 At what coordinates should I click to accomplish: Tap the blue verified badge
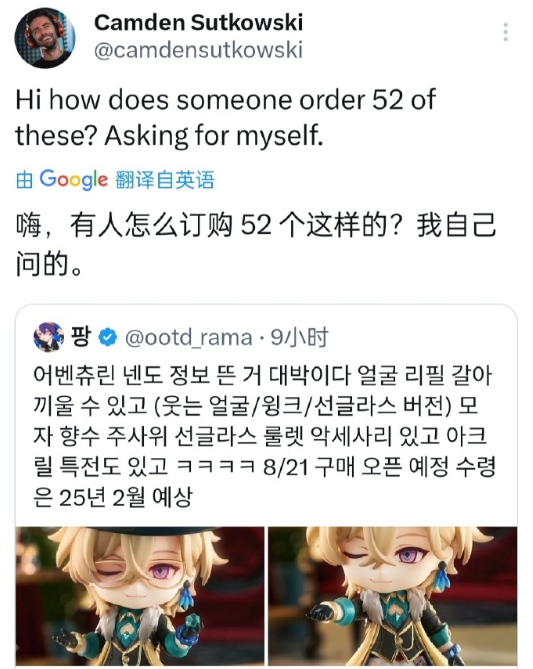click(x=108, y=337)
